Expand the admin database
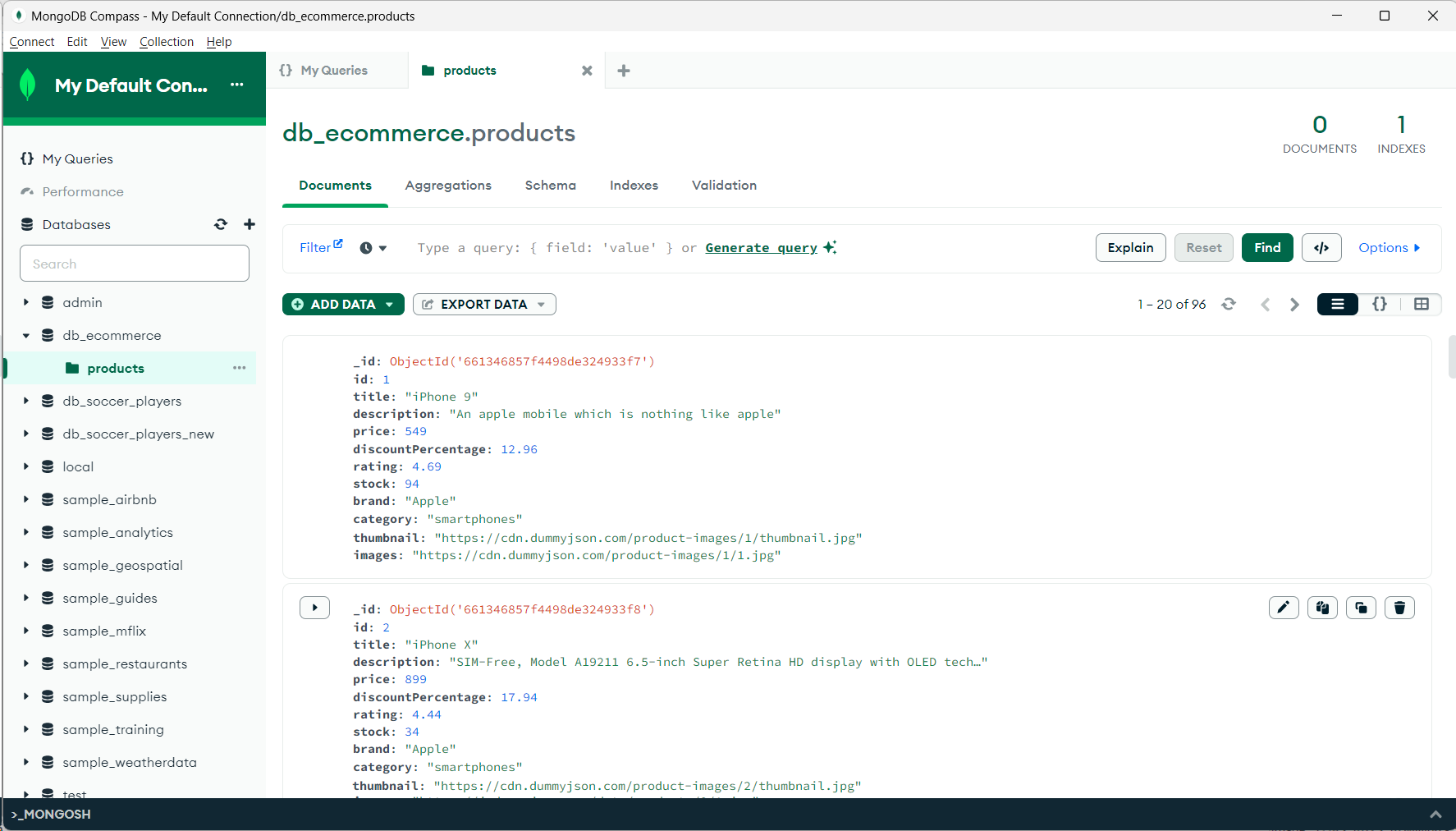This screenshot has height=831, width=1456. coord(25,302)
